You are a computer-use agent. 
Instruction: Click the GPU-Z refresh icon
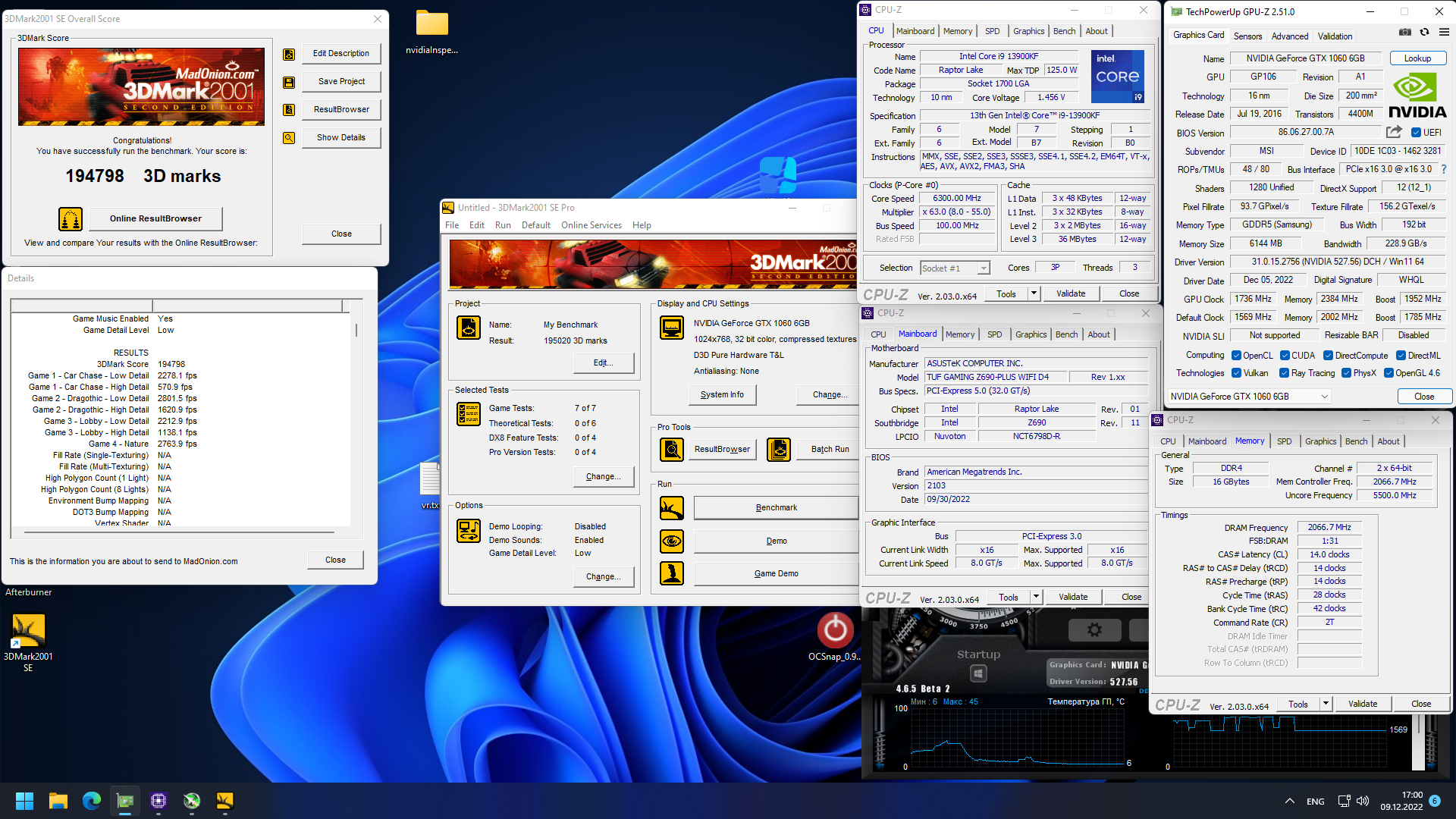(x=1424, y=33)
